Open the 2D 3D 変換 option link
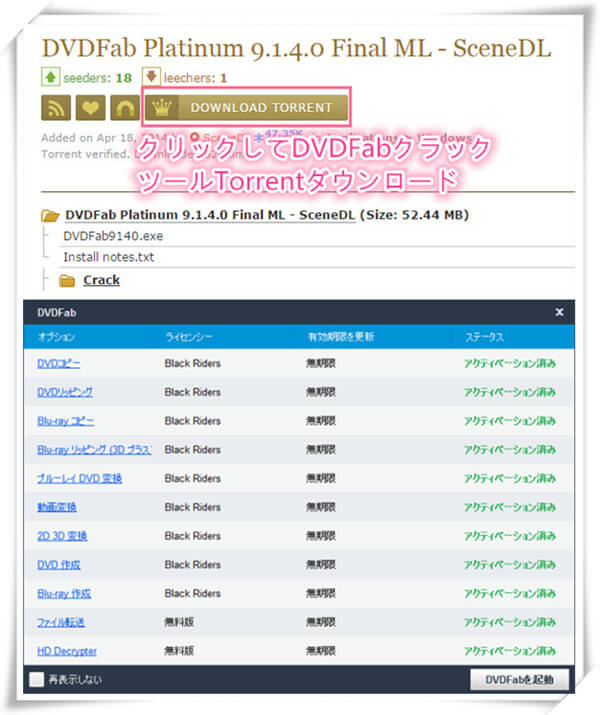Viewport: 600px width, 715px height. pos(62,536)
